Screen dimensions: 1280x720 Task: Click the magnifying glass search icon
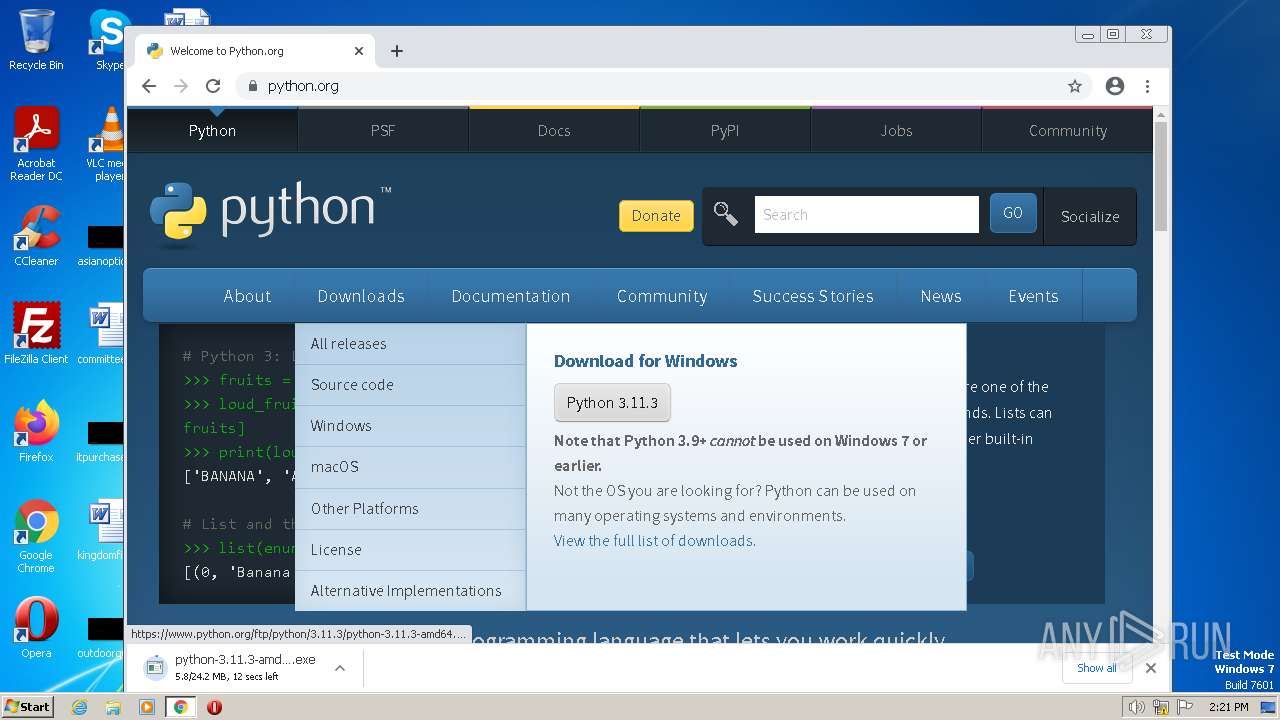726,214
